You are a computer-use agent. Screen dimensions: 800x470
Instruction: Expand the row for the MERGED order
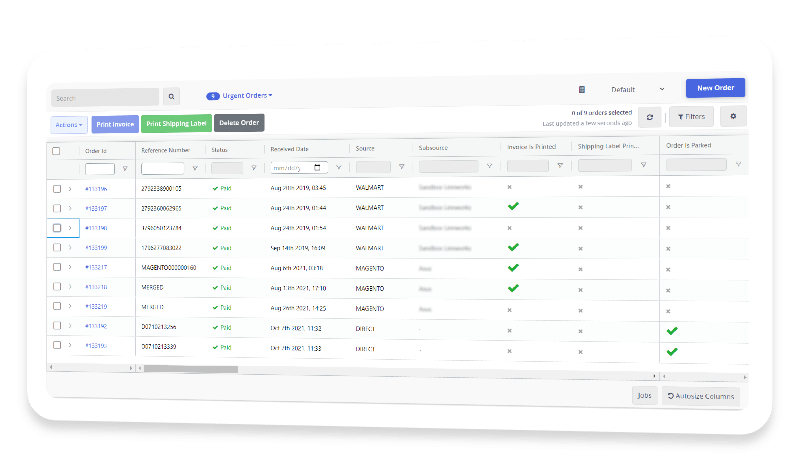[x=70, y=287]
